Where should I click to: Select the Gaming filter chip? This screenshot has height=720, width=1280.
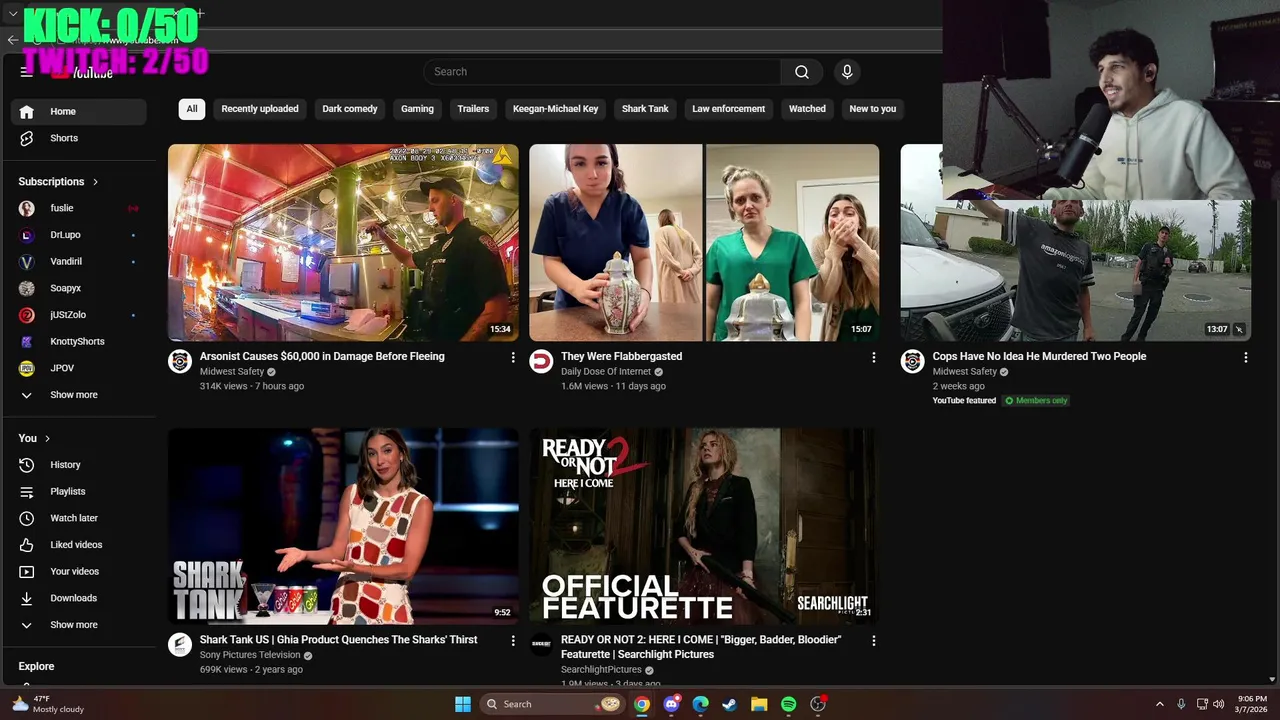[x=417, y=109]
